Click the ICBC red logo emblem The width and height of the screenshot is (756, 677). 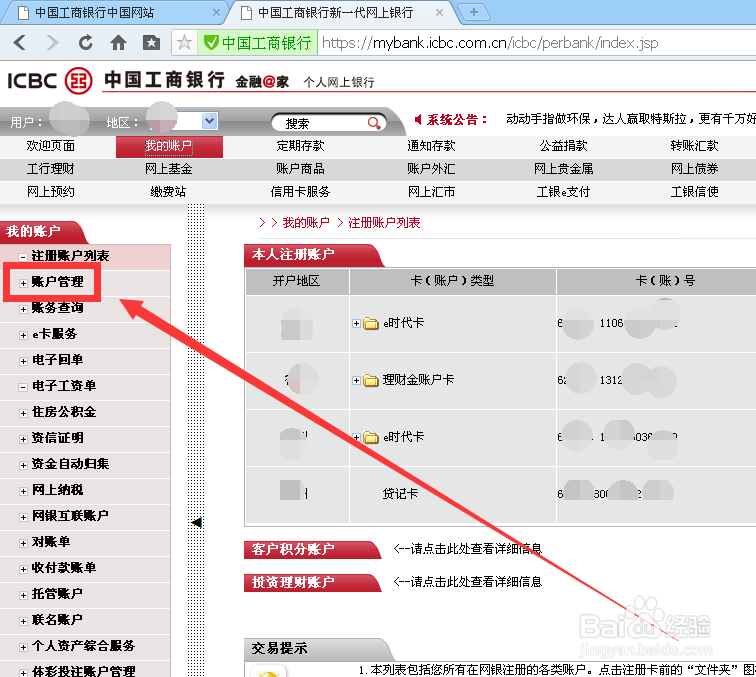79,81
